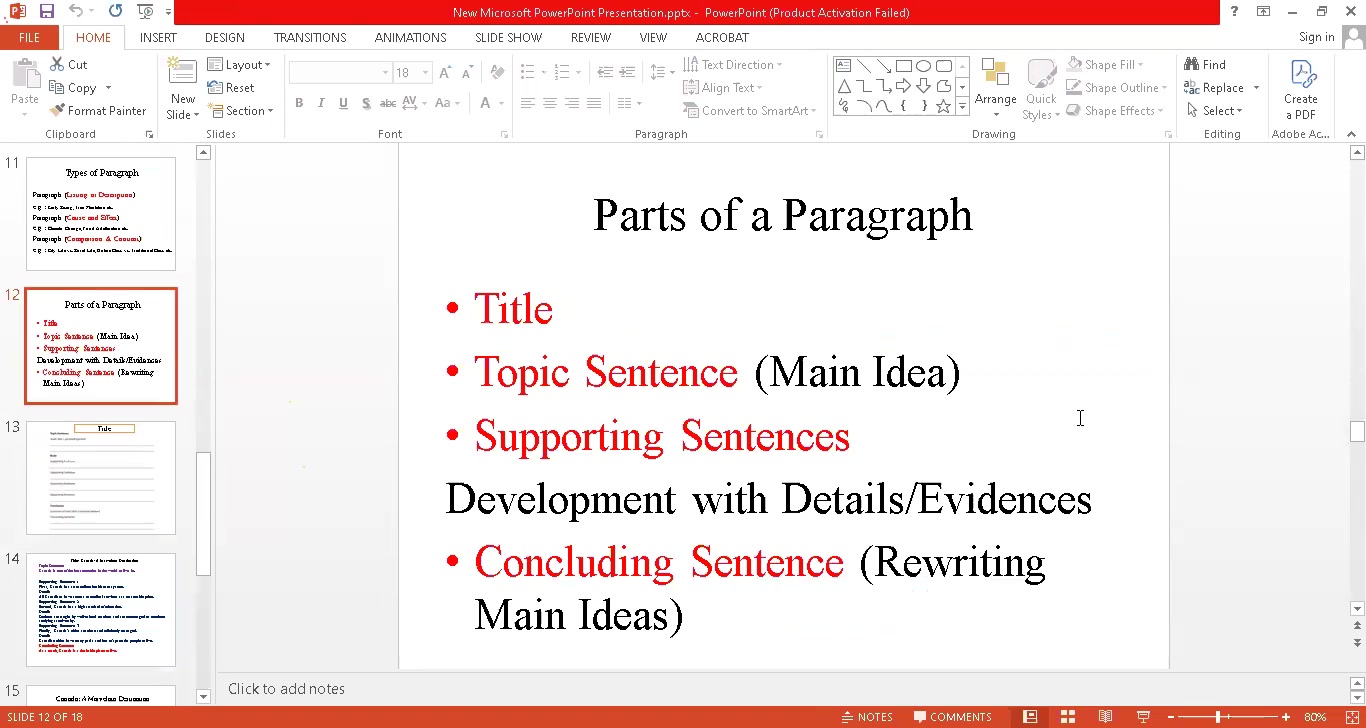Toggle Italic formatting
The width and height of the screenshot is (1366, 728).
pyautogui.click(x=321, y=103)
